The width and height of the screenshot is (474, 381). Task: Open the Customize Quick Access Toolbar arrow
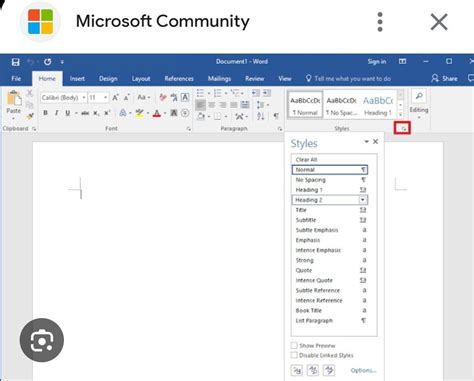62,62
